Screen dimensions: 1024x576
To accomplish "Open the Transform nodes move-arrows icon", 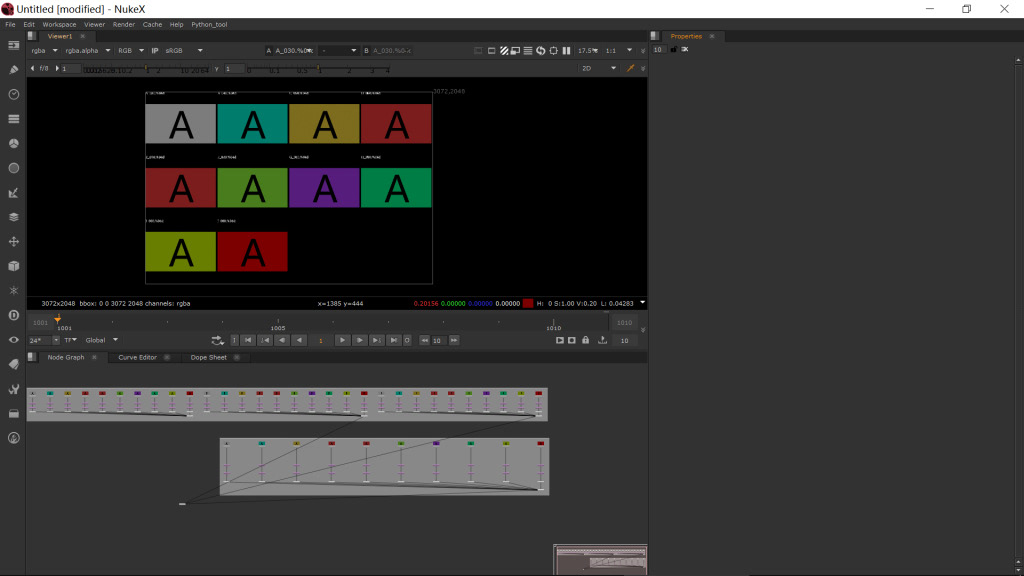I will (x=14, y=242).
